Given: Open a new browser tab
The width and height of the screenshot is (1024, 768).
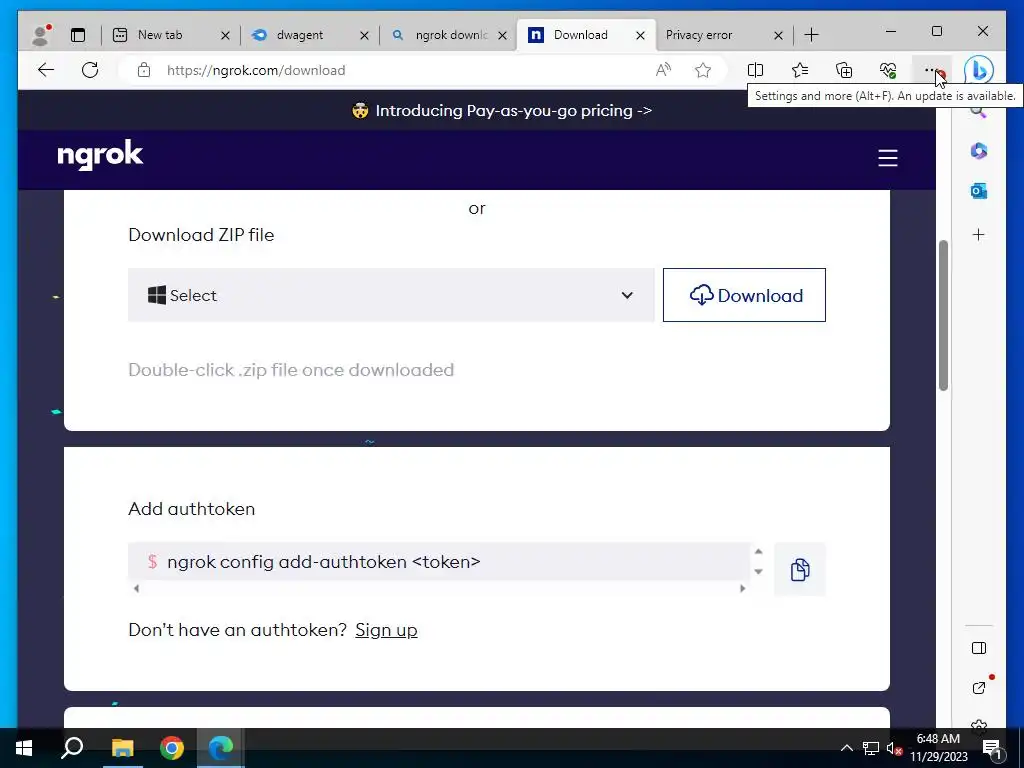Looking at the screenshot, I should tap(811, 35).
